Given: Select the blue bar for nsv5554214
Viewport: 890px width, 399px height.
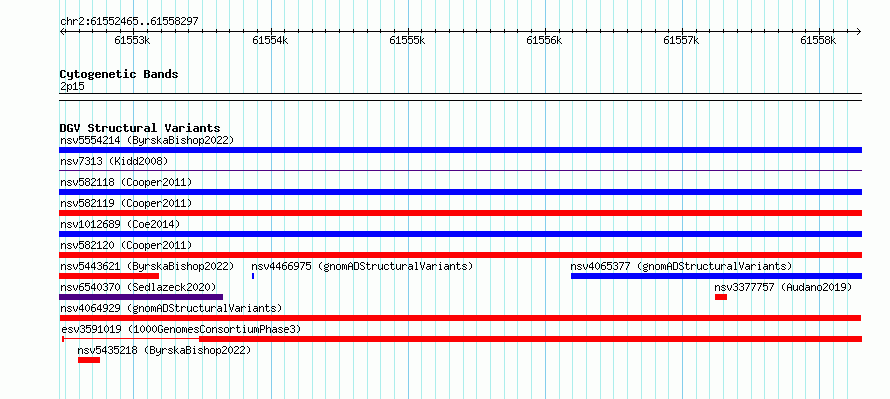Looking at the screenshot, I should (460, 150).
